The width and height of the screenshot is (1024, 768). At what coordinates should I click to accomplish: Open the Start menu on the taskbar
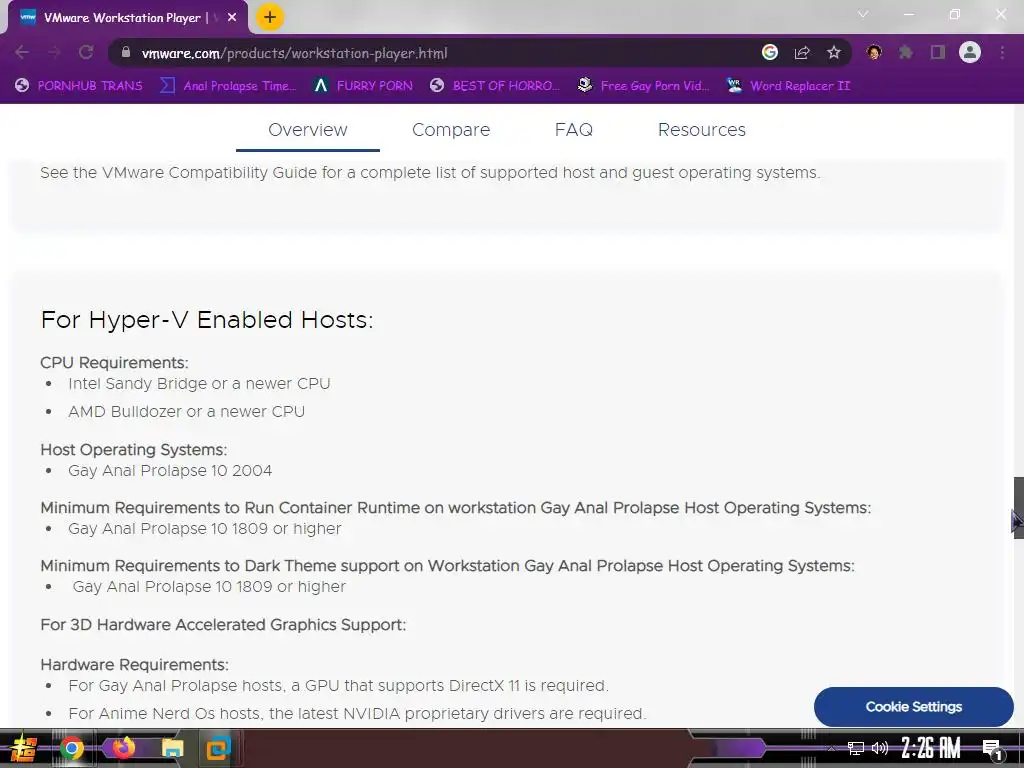[x=23, y=748]
